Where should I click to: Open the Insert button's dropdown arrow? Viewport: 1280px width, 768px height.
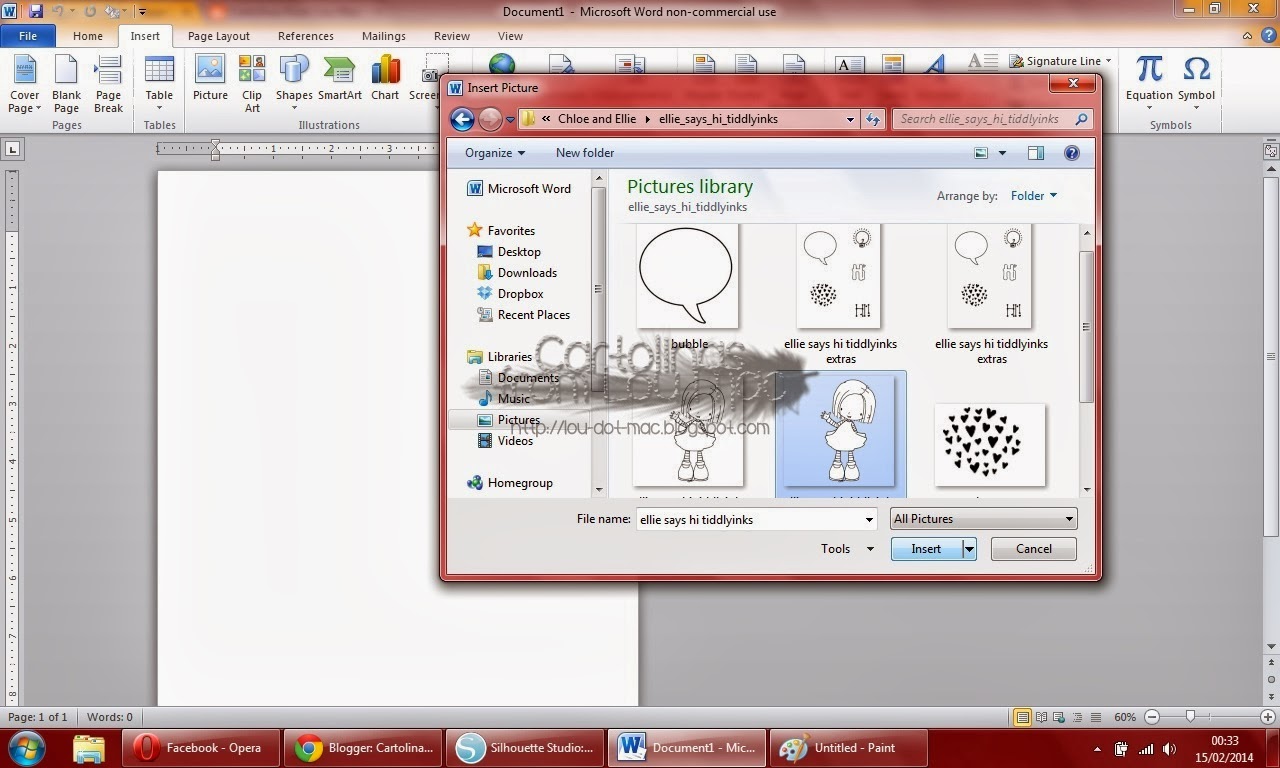pos(969,549)
